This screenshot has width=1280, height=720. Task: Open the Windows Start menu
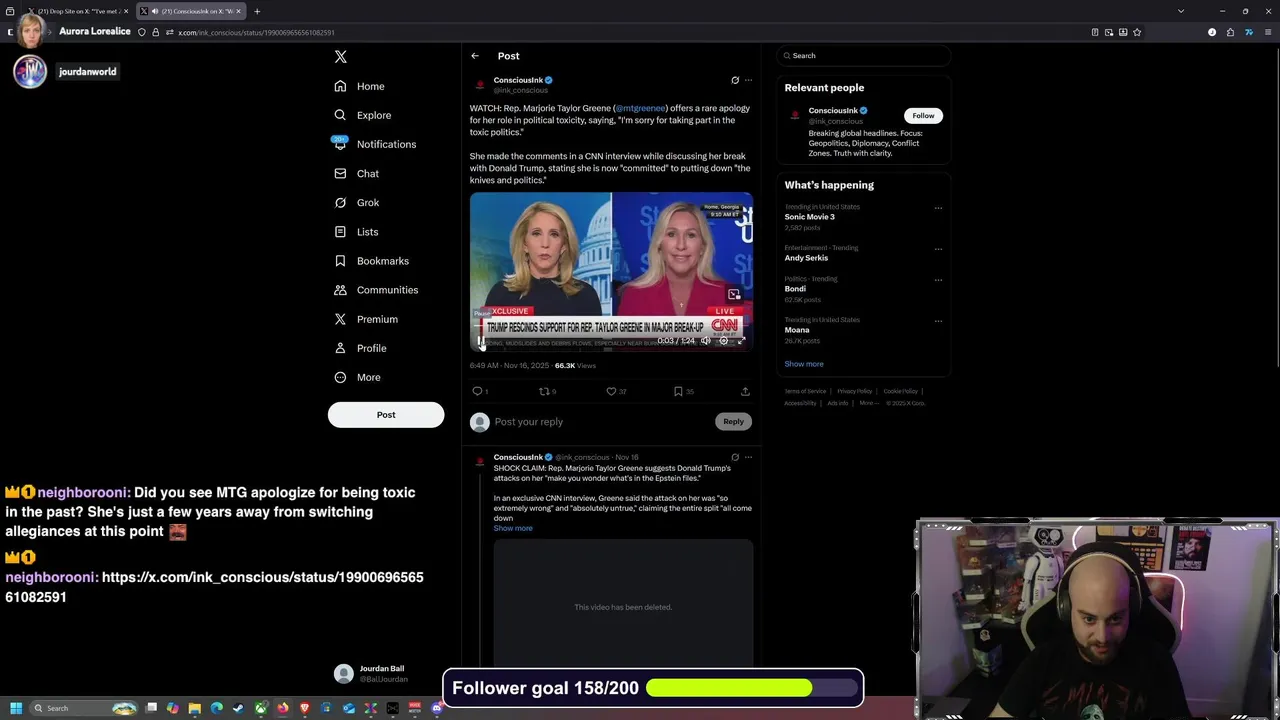15,708
